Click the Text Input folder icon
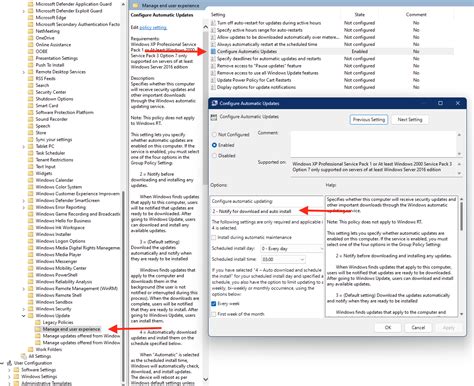Image resolution: width=474 pixels, height=386 pixels. click(30, 167)
